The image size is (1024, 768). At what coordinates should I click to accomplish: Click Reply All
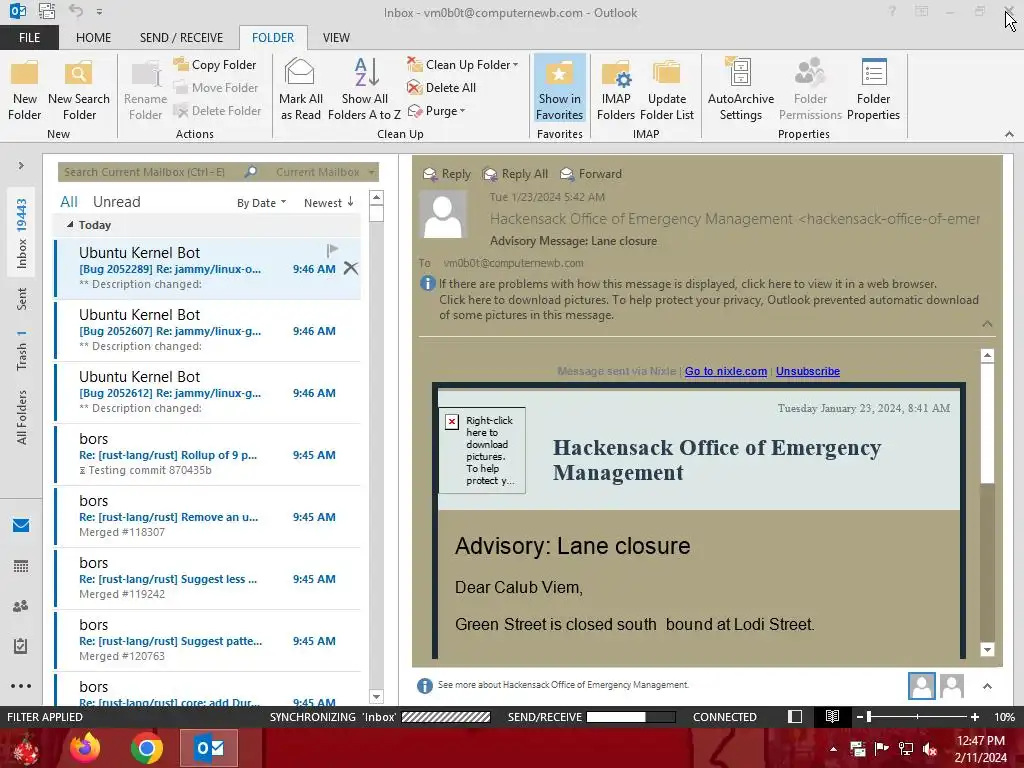coord(515,174)
